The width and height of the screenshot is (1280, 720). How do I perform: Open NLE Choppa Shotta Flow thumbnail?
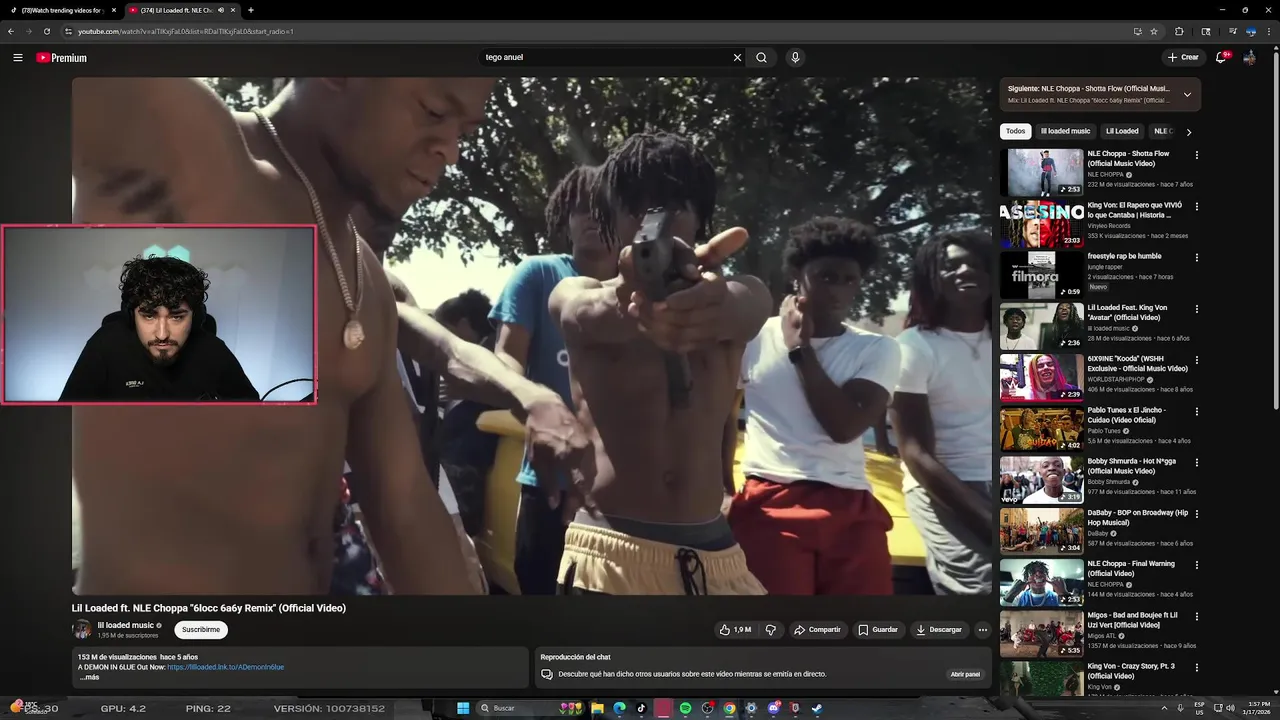tap(1041, 173)
